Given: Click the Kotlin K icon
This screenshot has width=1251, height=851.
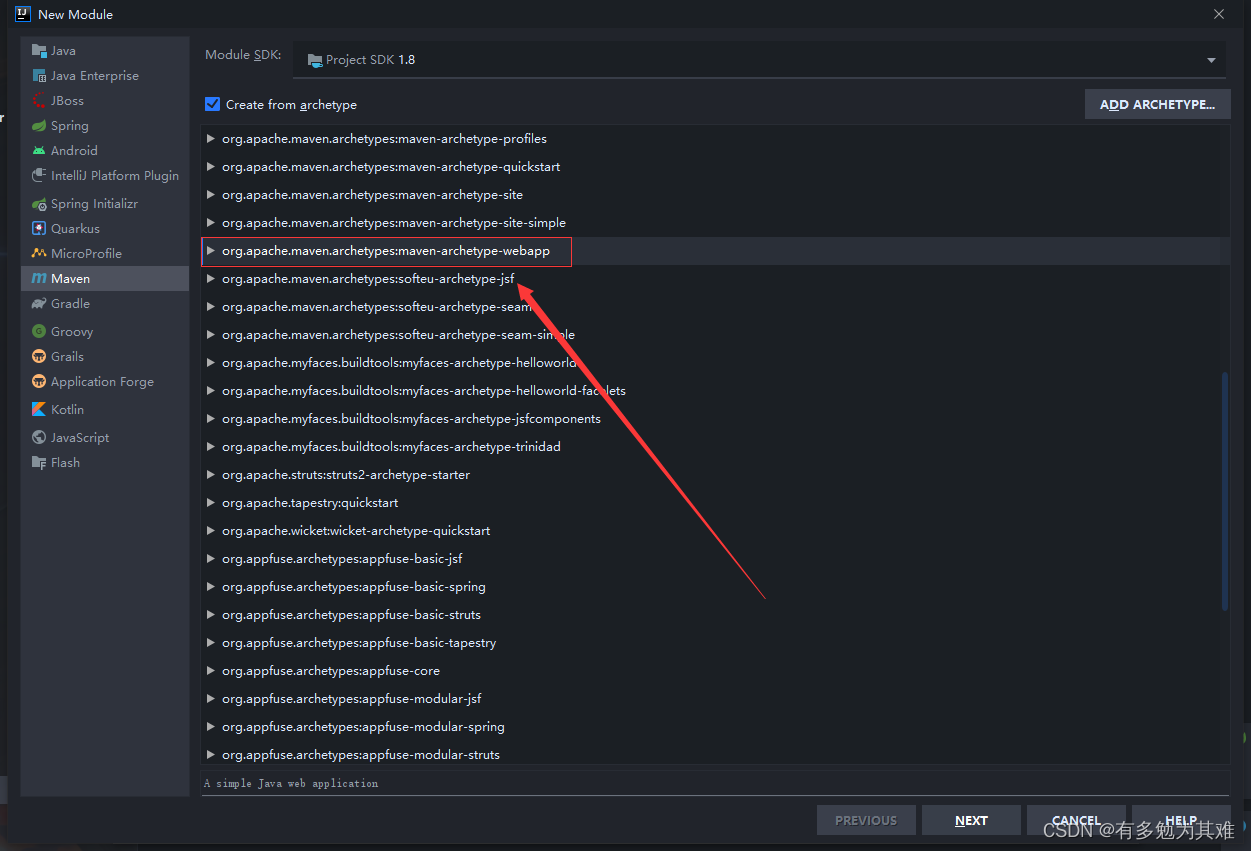Looking at the screenshot, I should click(39, 410).
